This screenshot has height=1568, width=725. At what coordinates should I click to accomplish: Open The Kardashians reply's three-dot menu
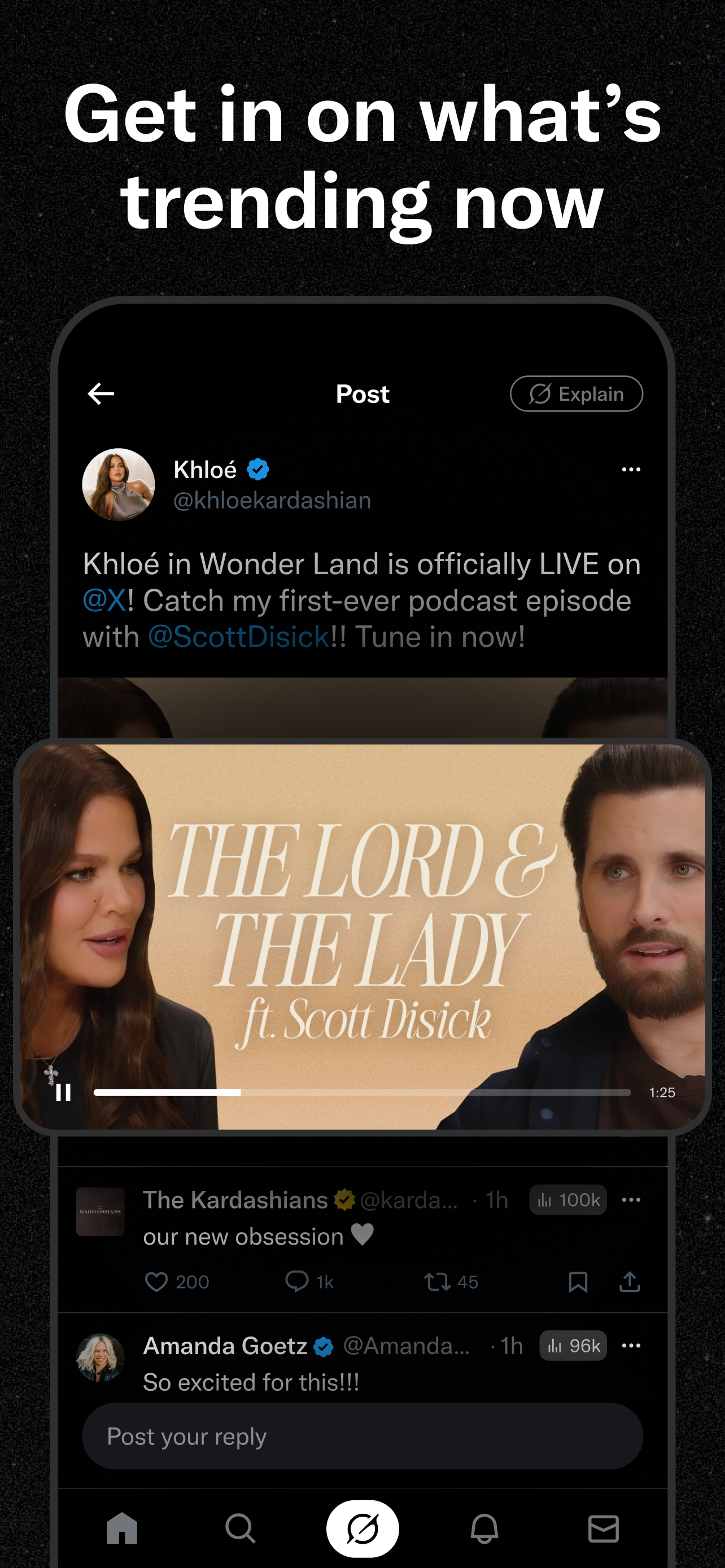point(631,1200)
